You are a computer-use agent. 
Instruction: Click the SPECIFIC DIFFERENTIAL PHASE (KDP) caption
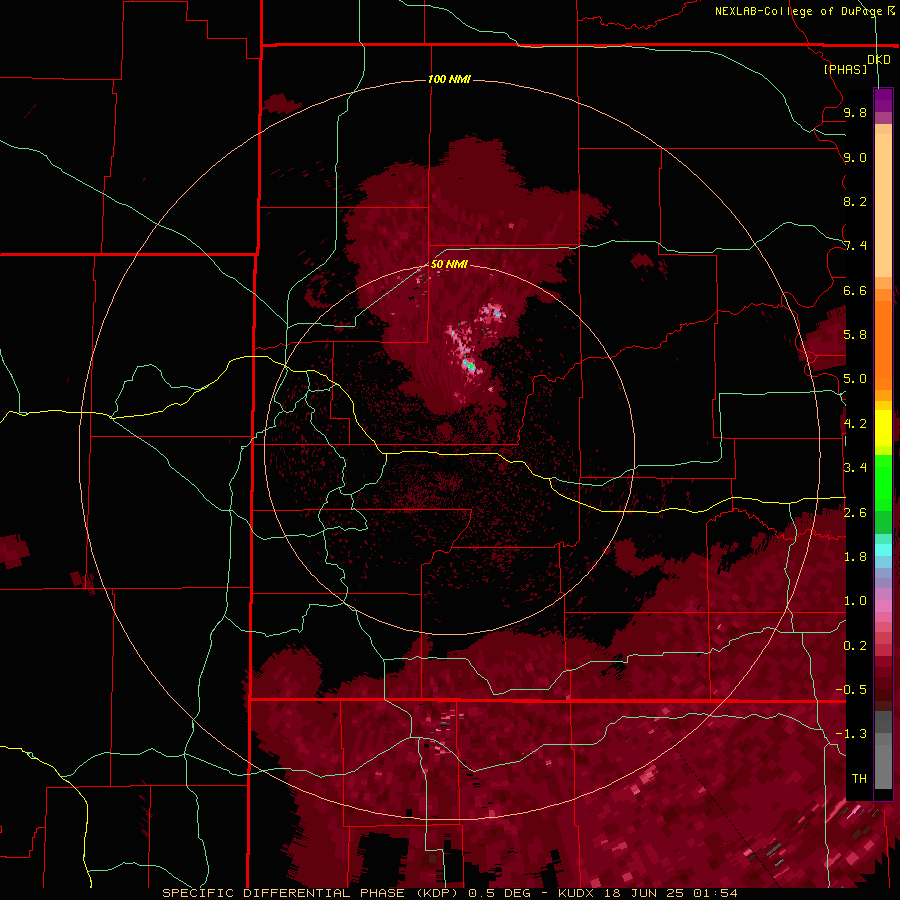coord(312,893)
